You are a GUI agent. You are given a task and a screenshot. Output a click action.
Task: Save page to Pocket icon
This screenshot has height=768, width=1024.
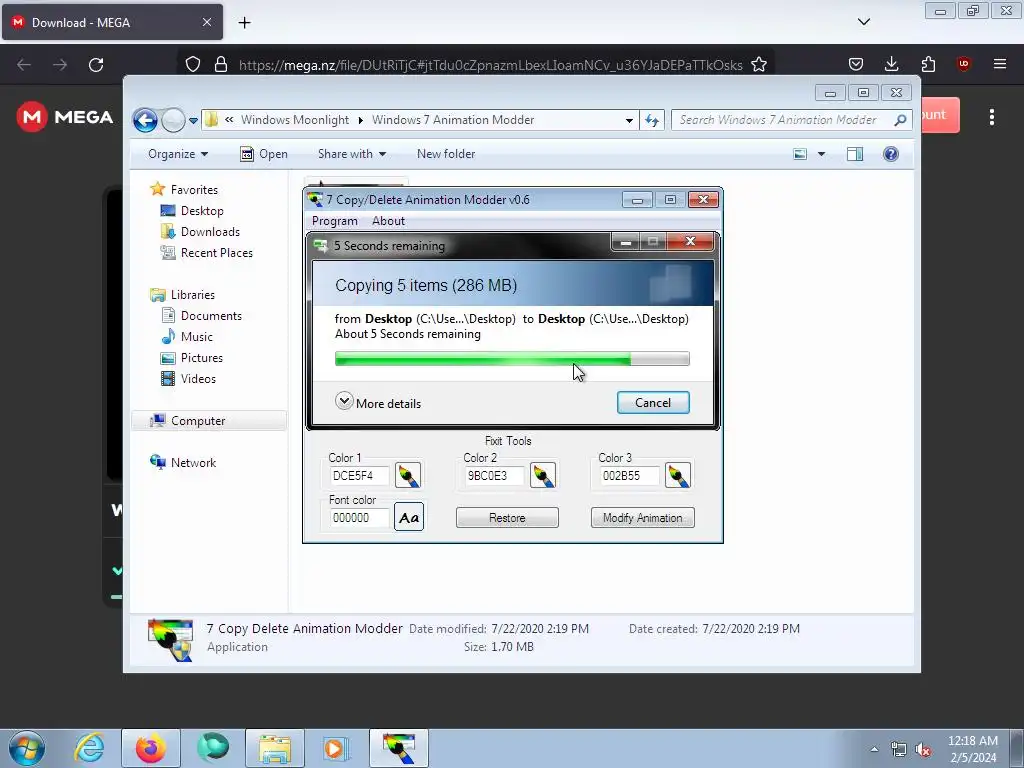[856, 64]
